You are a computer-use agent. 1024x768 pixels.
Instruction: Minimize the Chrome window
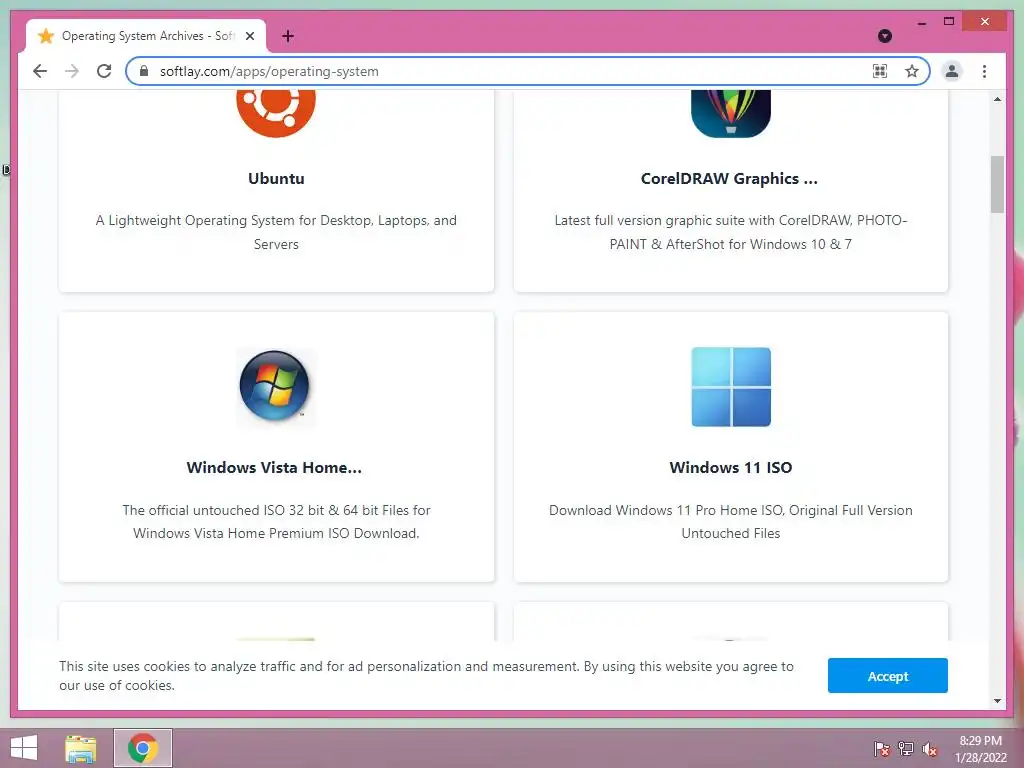point(921,22)
